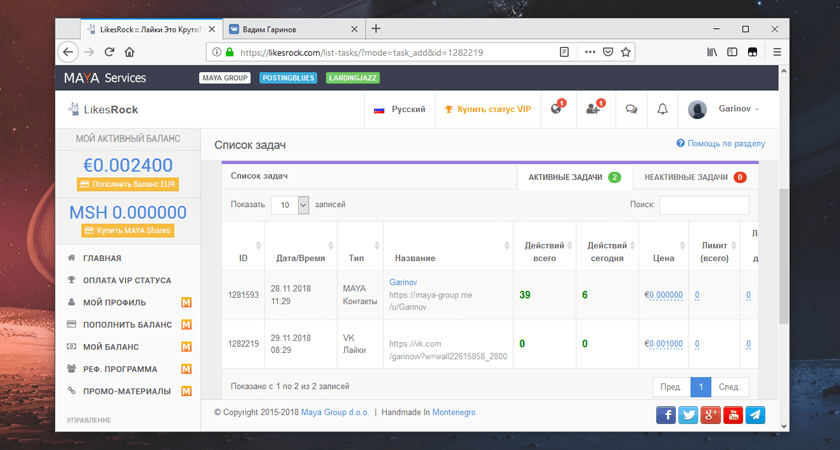The image size is (840, 450).
Task: Click Пополнить баланс EUR button
Action: point(128,184)
